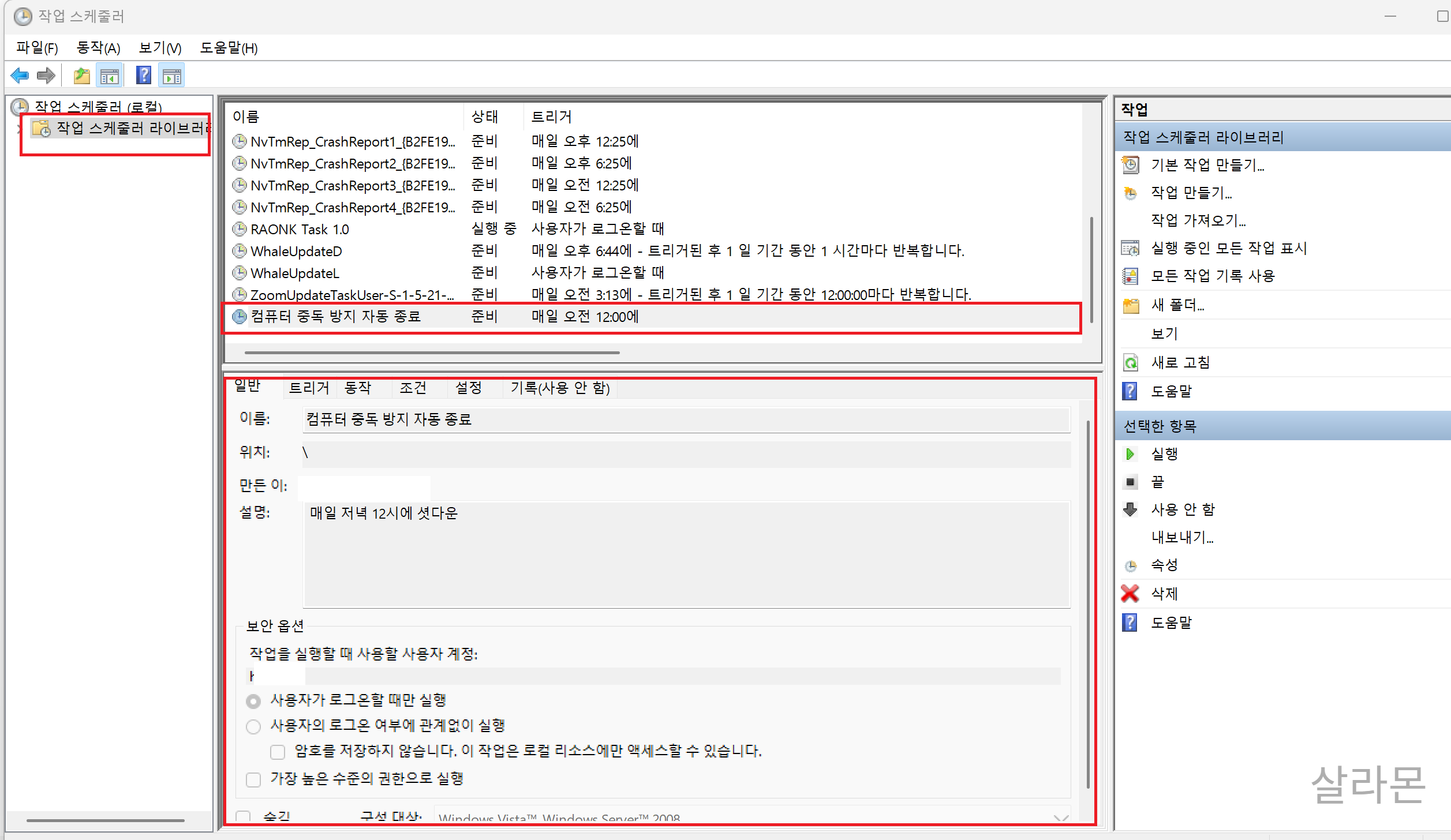Click the up-one-level folder toolbar icon
1451x840 pixels.
click(82, 76)
